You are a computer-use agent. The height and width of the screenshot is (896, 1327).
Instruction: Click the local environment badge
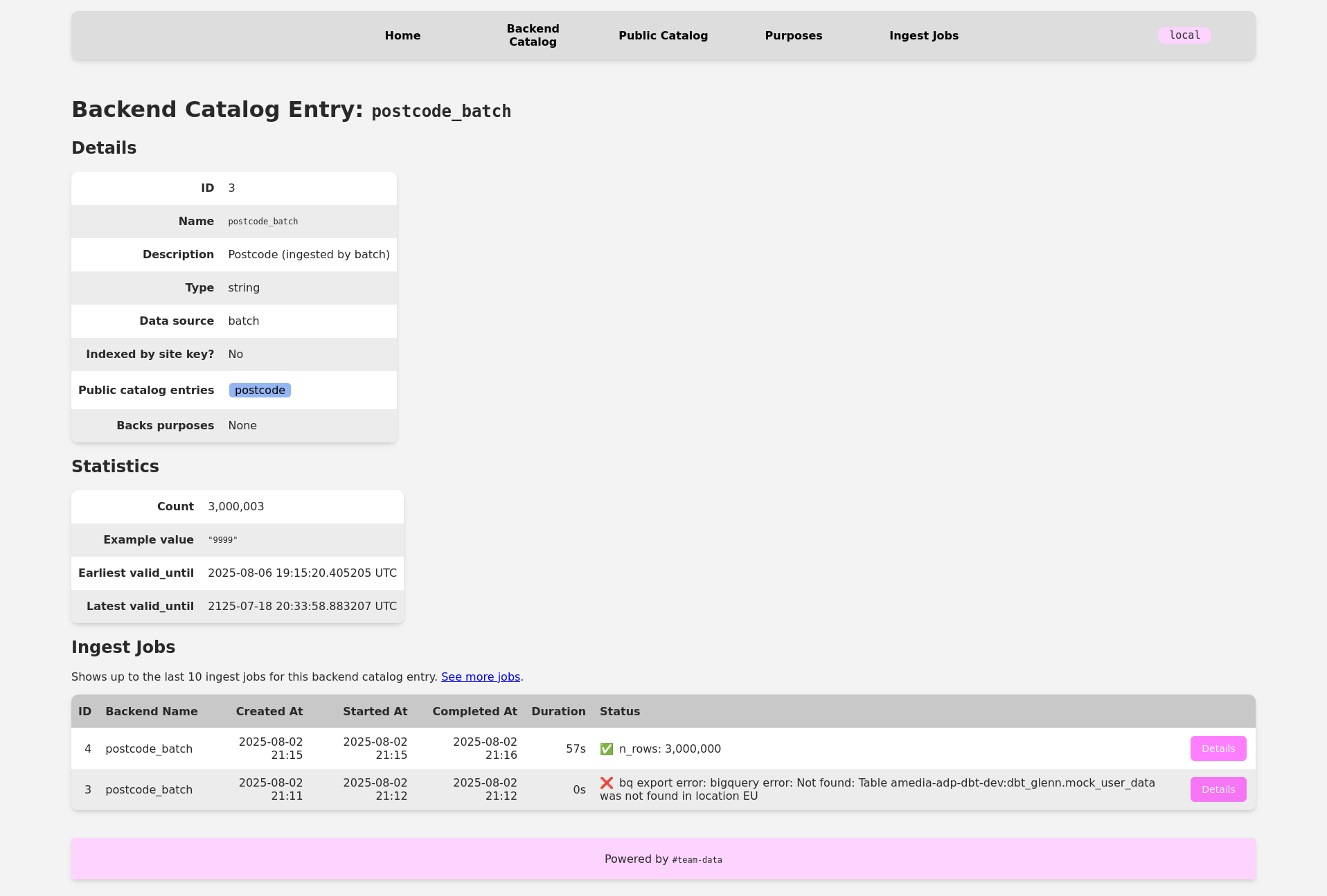point(1184,35)
